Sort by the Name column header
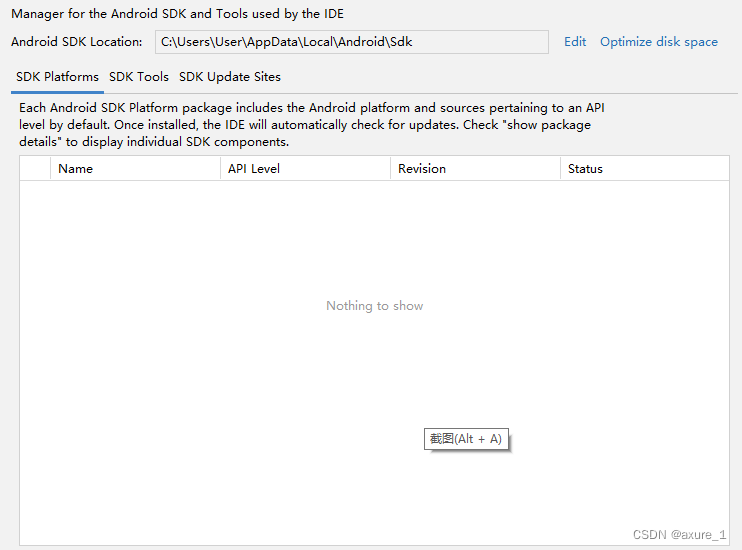742x550 pixels. tap(135, 169)
